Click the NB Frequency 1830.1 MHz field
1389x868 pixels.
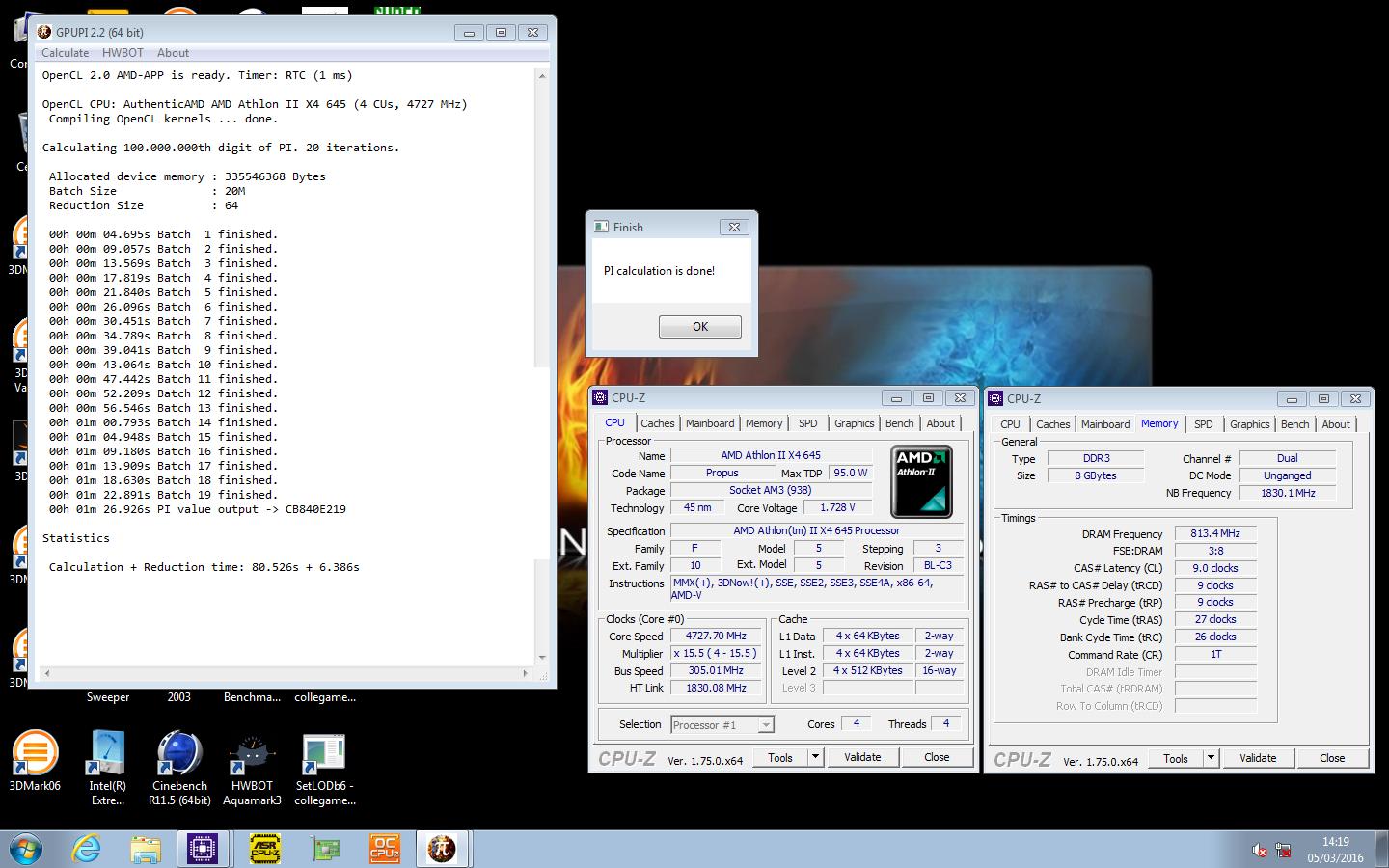tap(1288, 493)
